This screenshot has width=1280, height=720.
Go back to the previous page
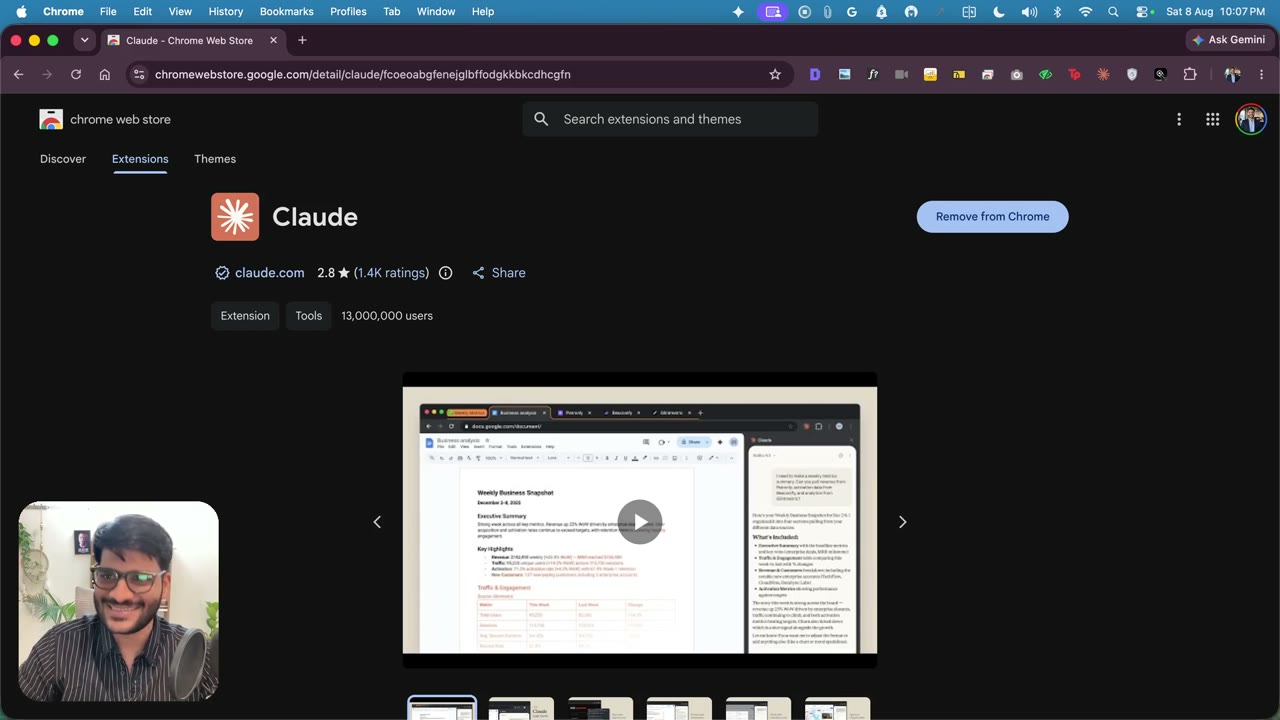18,74
